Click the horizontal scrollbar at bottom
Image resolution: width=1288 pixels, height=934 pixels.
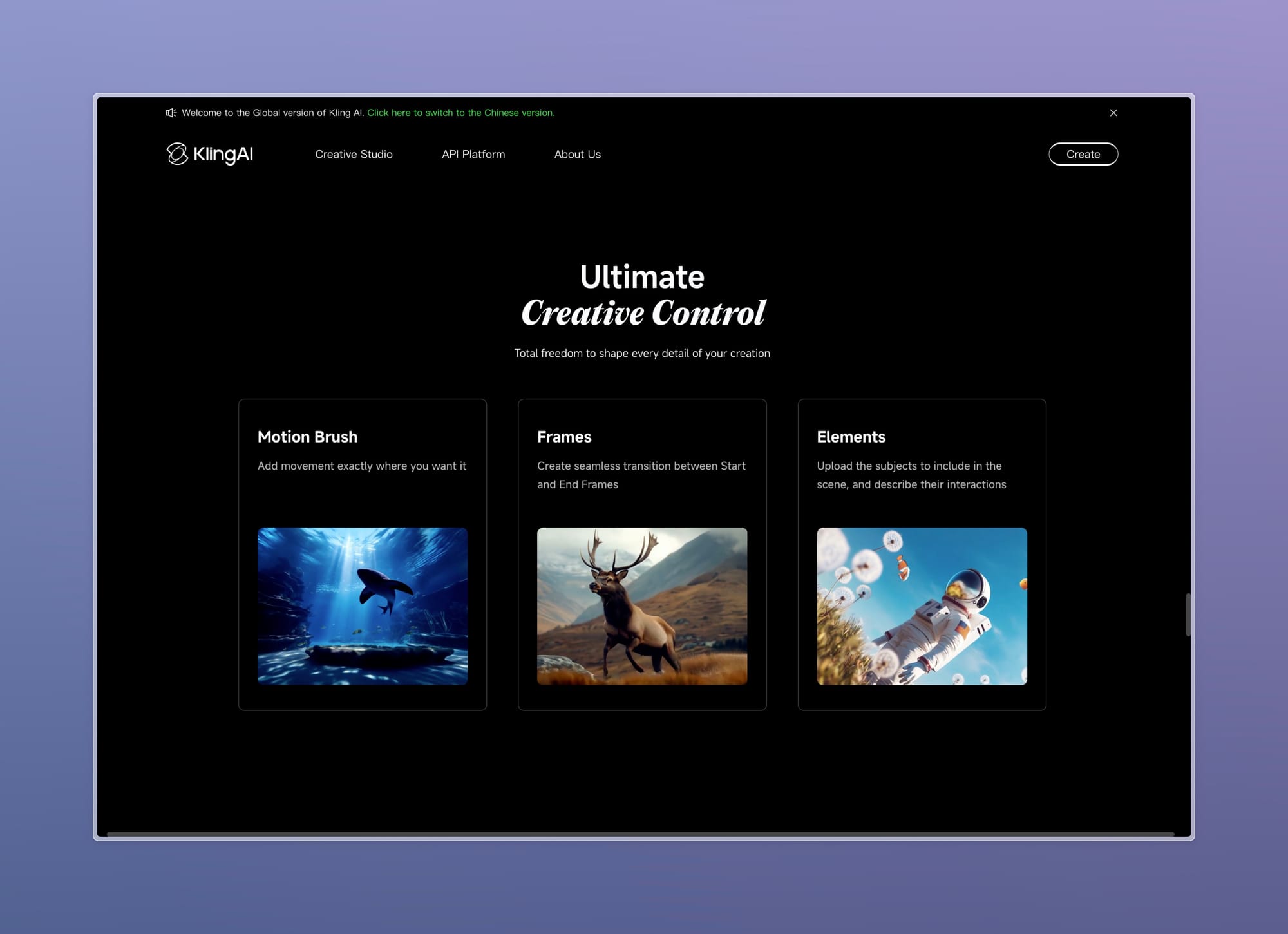tap(640, 834)
